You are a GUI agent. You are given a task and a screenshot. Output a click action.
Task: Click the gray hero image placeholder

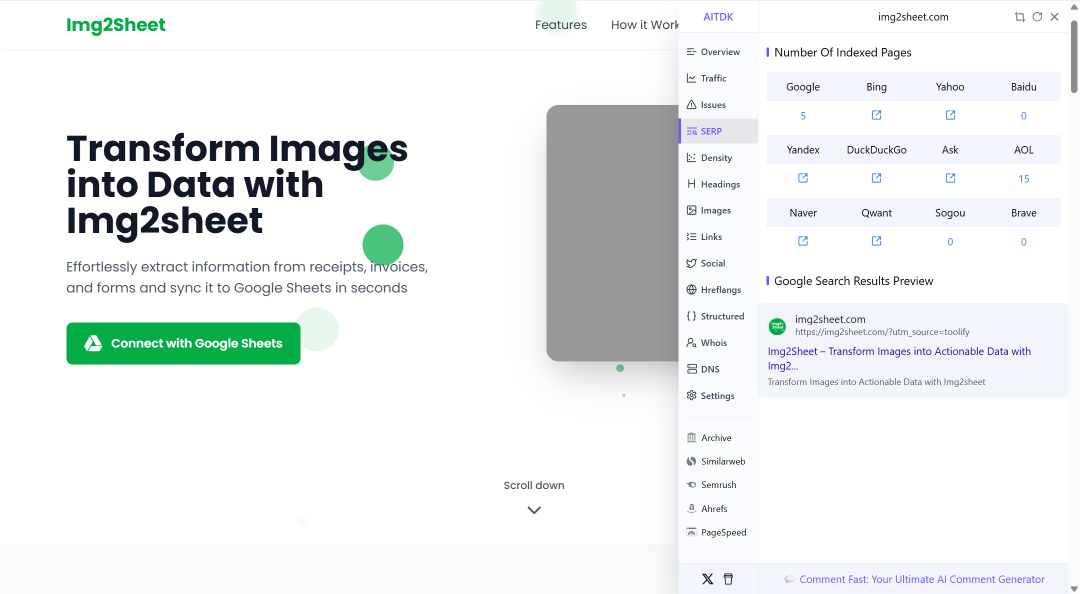(612, 233)
